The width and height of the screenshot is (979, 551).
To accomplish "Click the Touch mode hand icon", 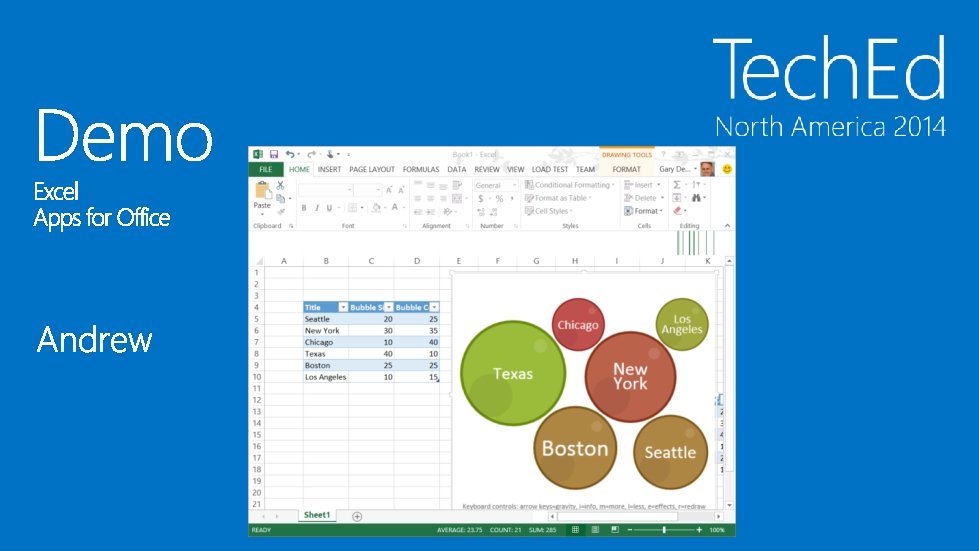I will (330, 154).
